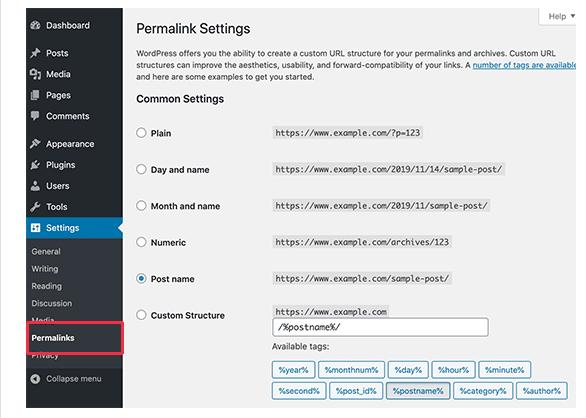Select the Custom Structure radio button
The height and width of the screenshot is (418, 586).
(141, 315)
